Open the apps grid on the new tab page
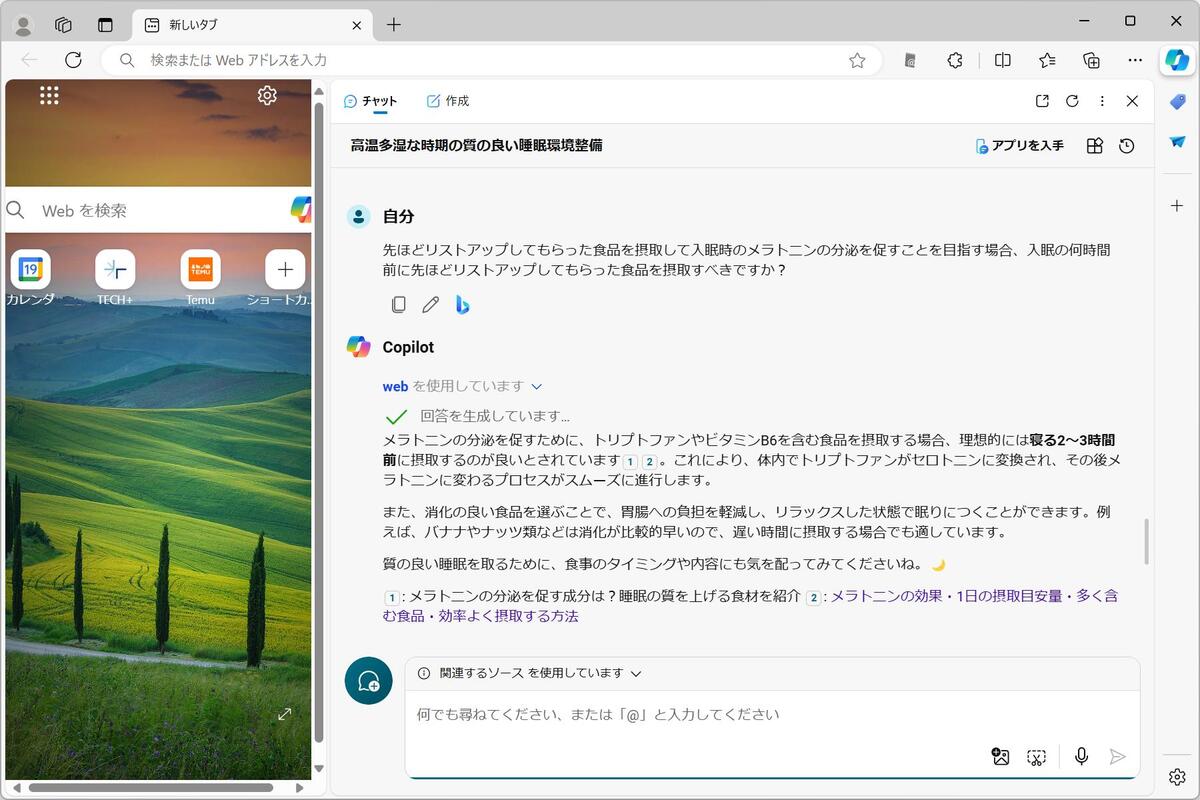This screenshot has height=800, width=1200. (49, 95)
